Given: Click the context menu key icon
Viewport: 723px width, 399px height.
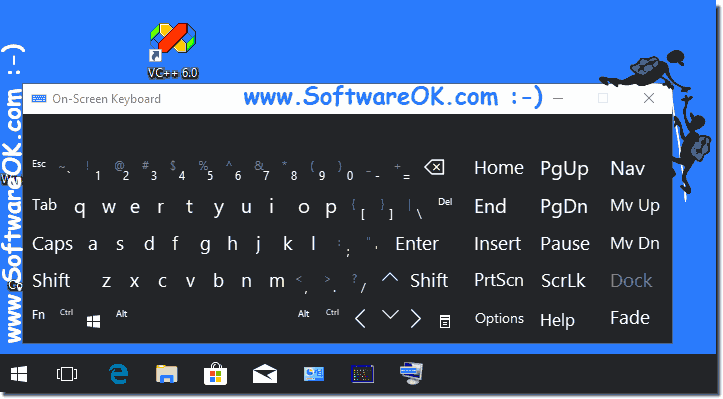Looking at the screenshot, I should click(444, 322).
